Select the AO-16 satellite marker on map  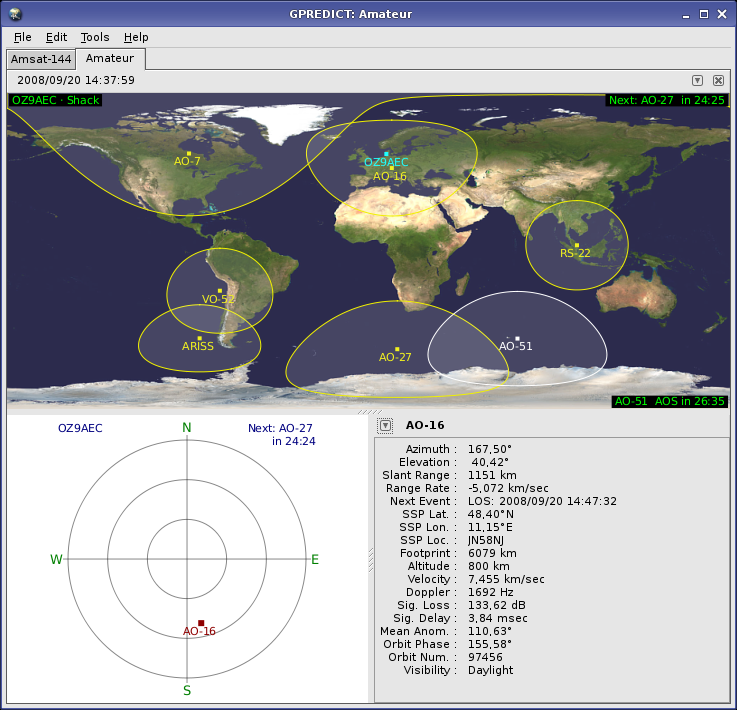[x=392, y=168]
